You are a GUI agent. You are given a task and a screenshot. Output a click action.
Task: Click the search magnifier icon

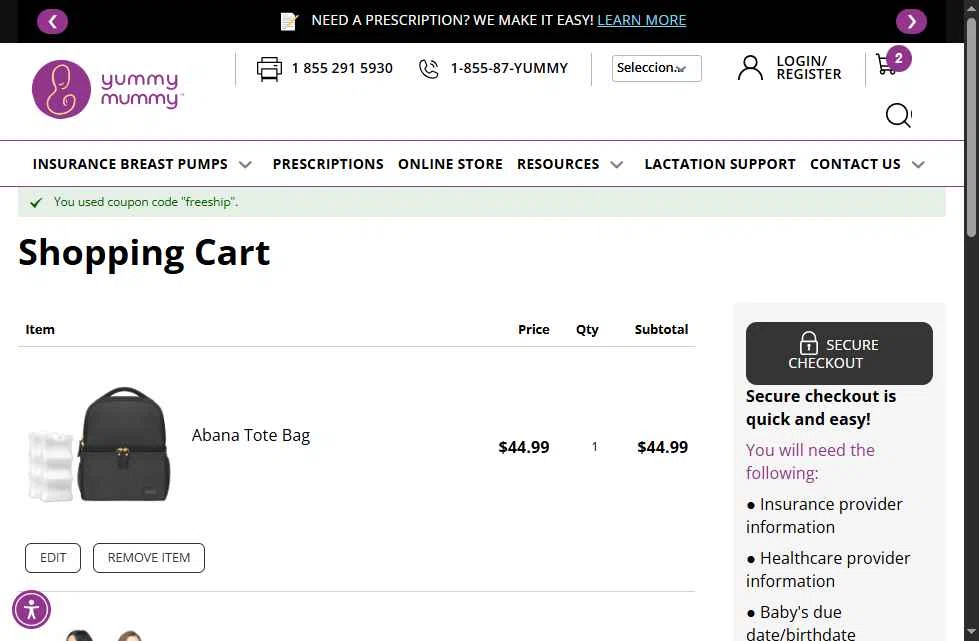tap(898, 115)
